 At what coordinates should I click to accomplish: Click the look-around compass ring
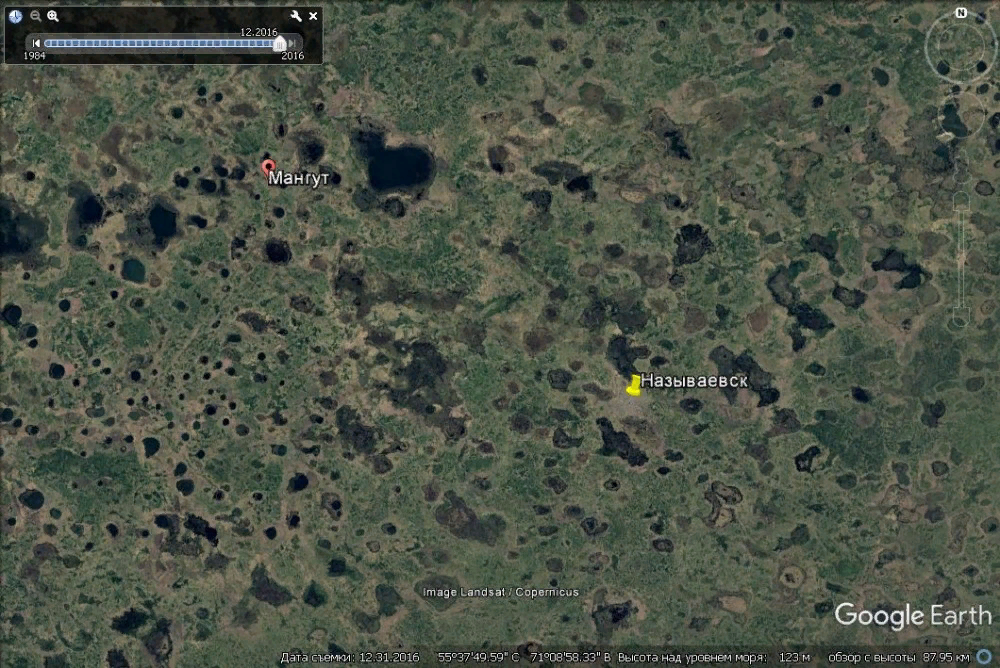point(960,47)
